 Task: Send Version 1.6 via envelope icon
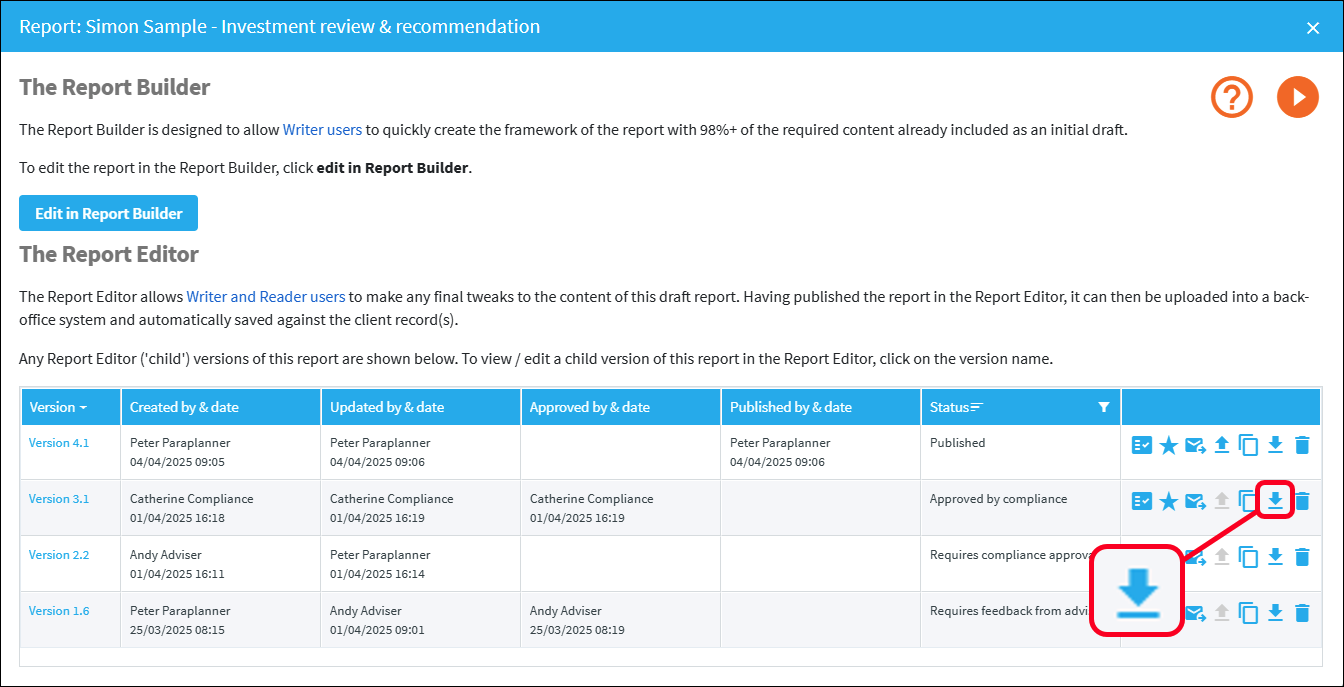point(1195,613)
